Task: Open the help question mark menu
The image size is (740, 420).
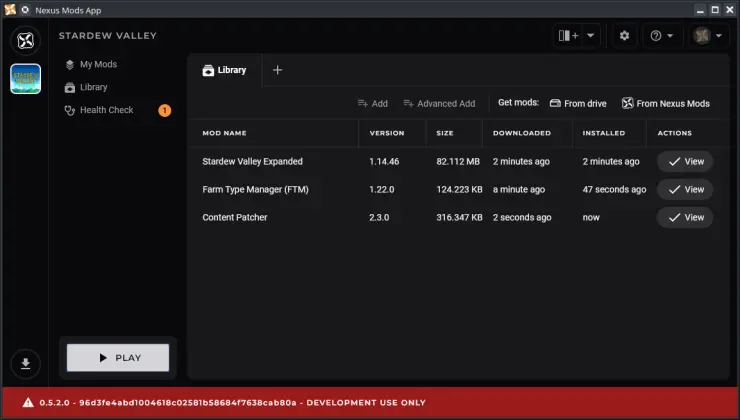Action: 661,36
